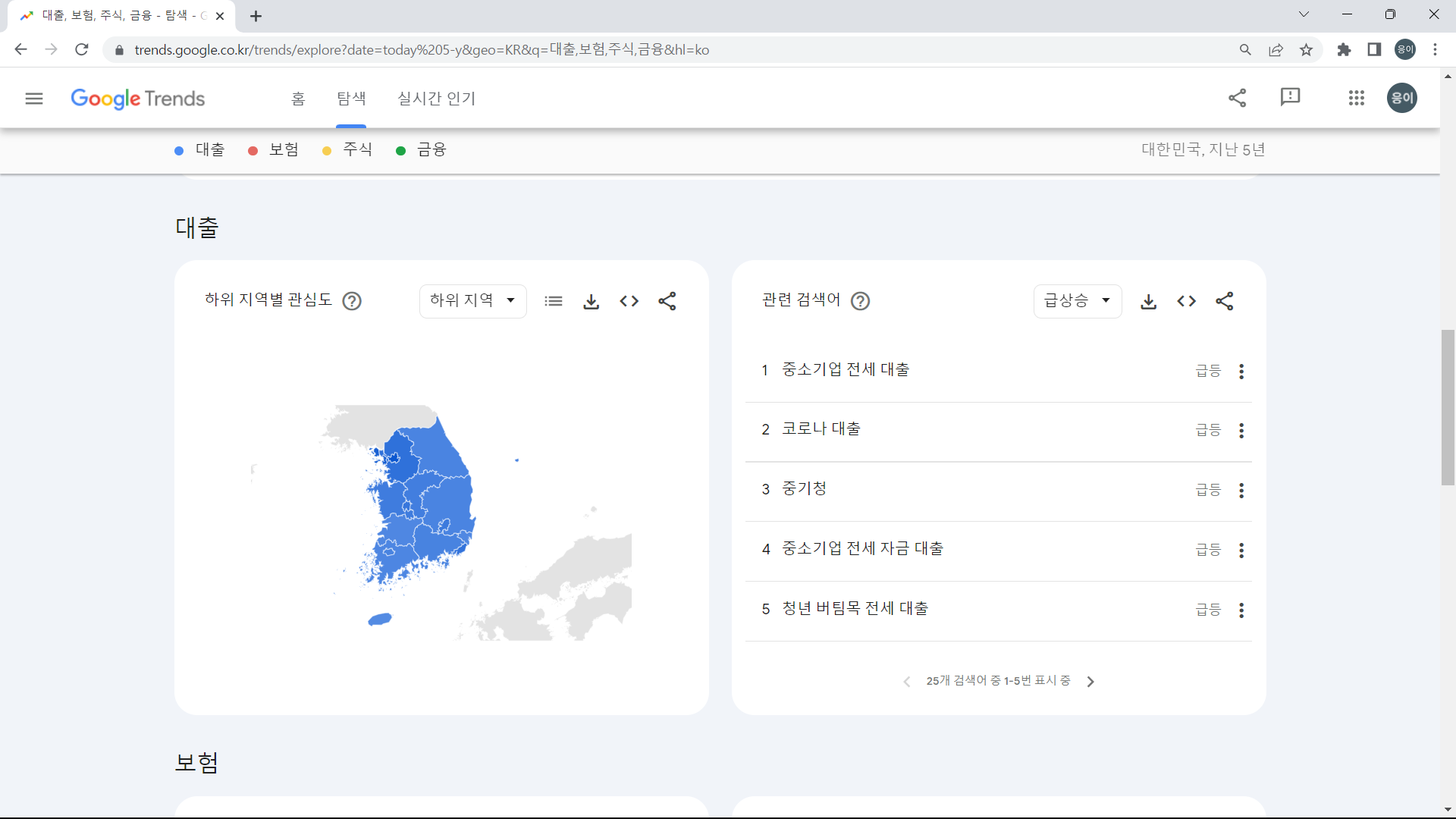Download the 관련 검색어 list as CSV

click(x=1149, y=301)
